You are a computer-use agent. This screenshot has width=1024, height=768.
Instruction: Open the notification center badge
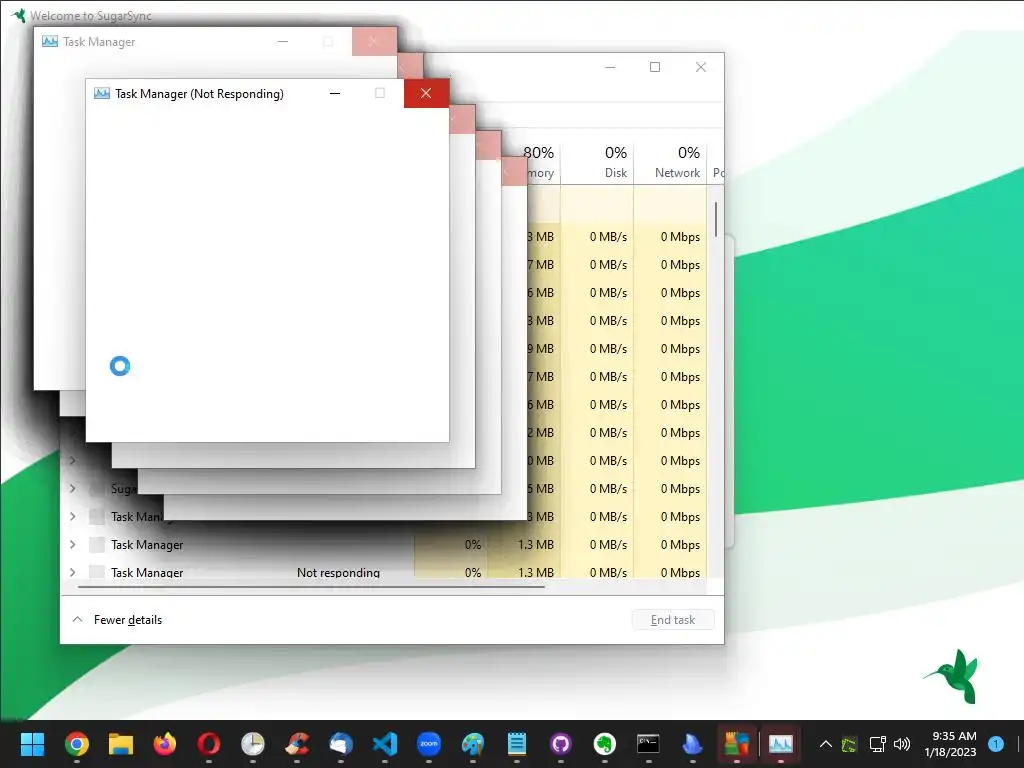996,744
